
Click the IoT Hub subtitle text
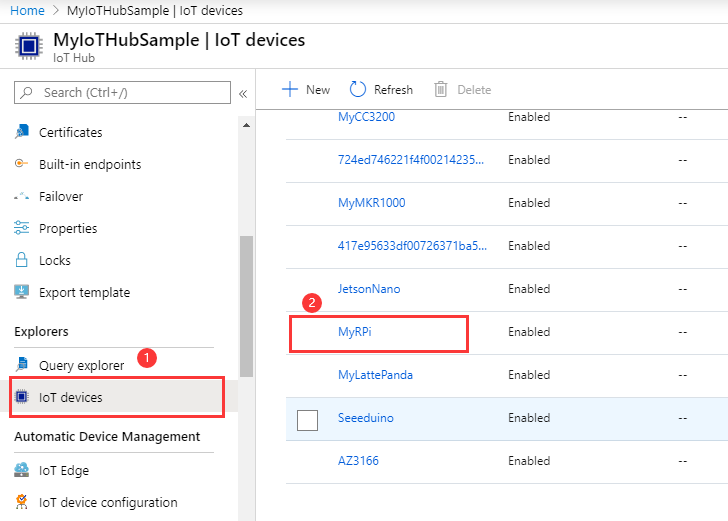[74, 58]
